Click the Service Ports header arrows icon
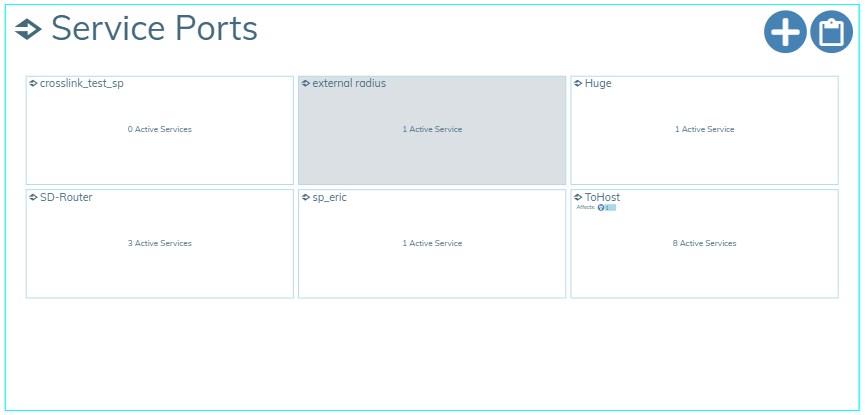The width and height of the screenshot is (865, 415). [28, 30]
